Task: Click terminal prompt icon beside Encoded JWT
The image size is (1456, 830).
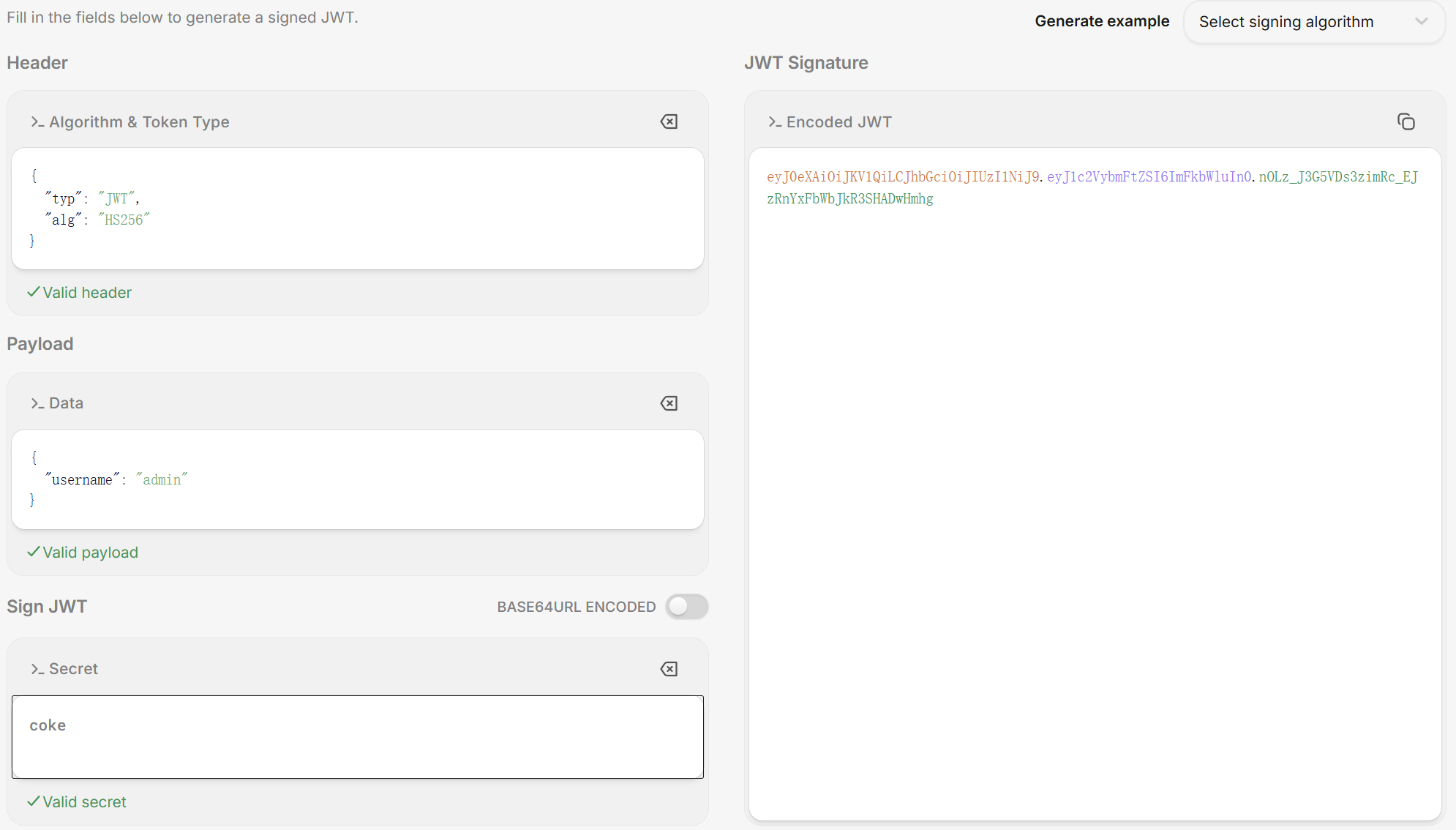Action: 775,122
